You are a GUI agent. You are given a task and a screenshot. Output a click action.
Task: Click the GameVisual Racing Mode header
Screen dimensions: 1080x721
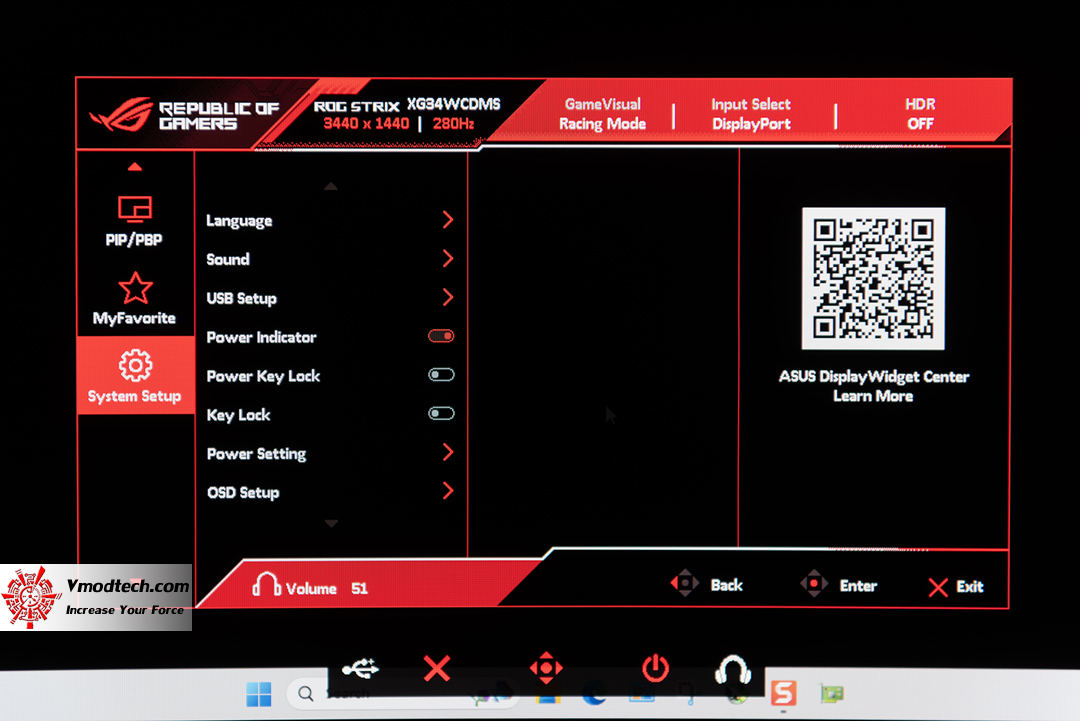[x=603, y=114]
